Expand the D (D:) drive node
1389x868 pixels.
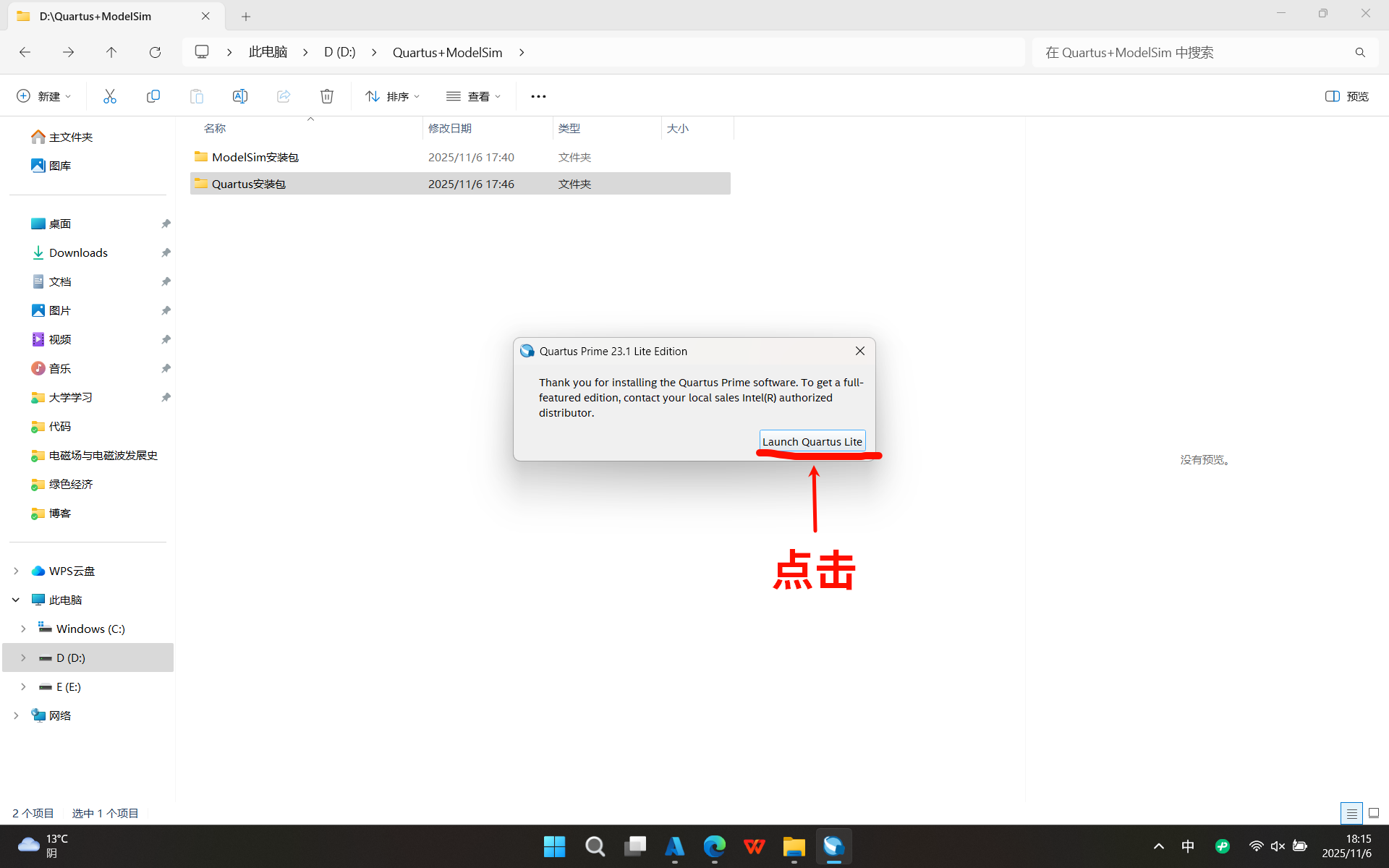pyautogui.click(x=23, y=658)
